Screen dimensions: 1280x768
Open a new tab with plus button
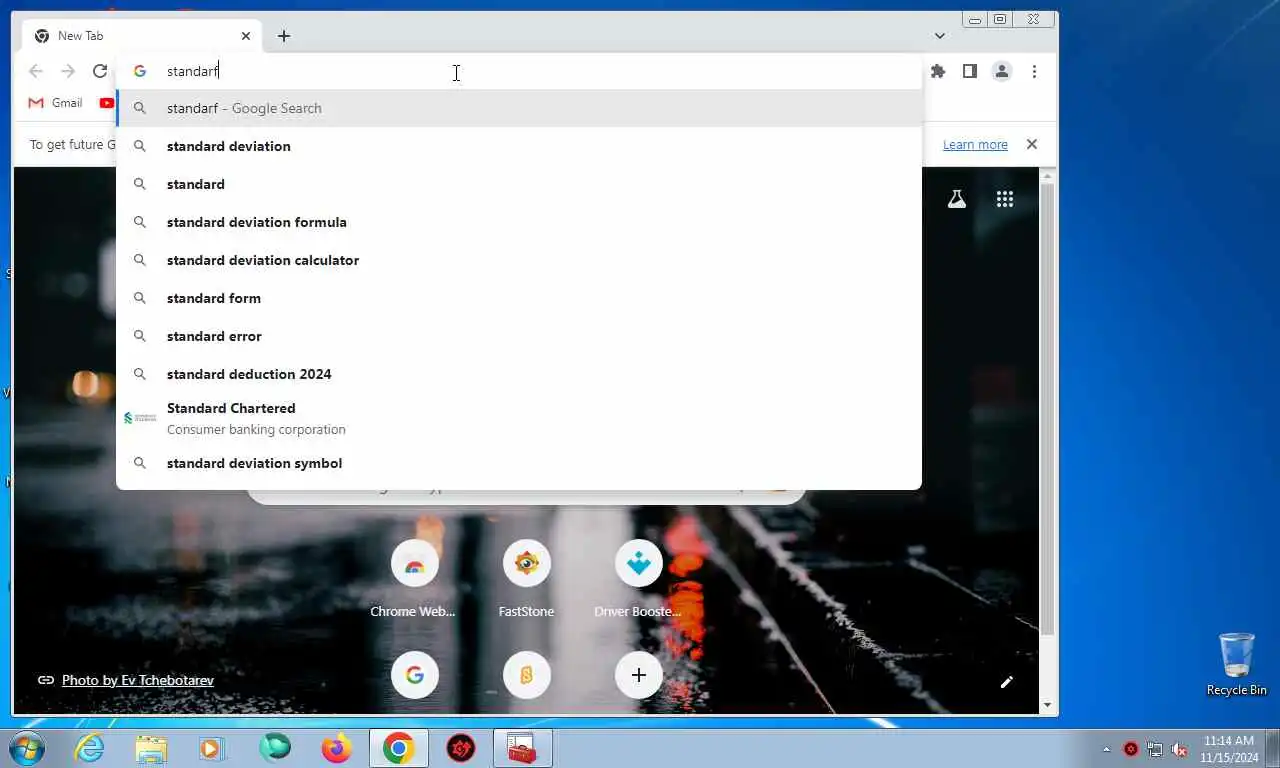click(x=284, y=36)
